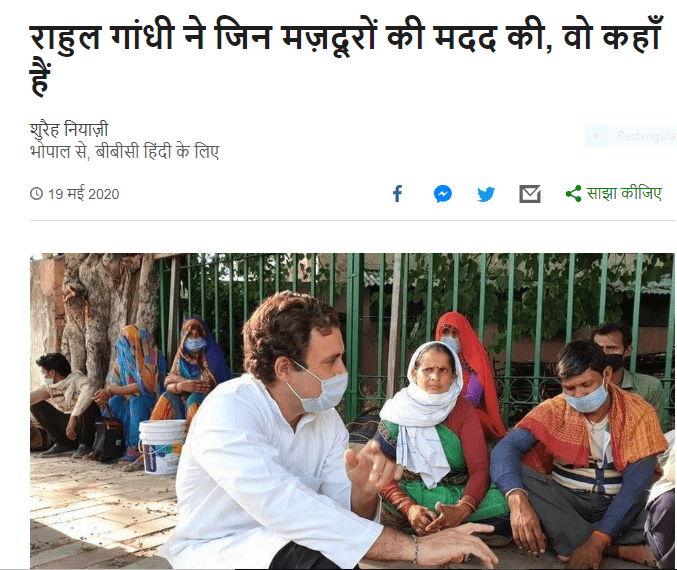The width and height of the screenshot is (677, 570).
Task: Click author name शुरैह नियाज़ी
Action: [69, 129]
